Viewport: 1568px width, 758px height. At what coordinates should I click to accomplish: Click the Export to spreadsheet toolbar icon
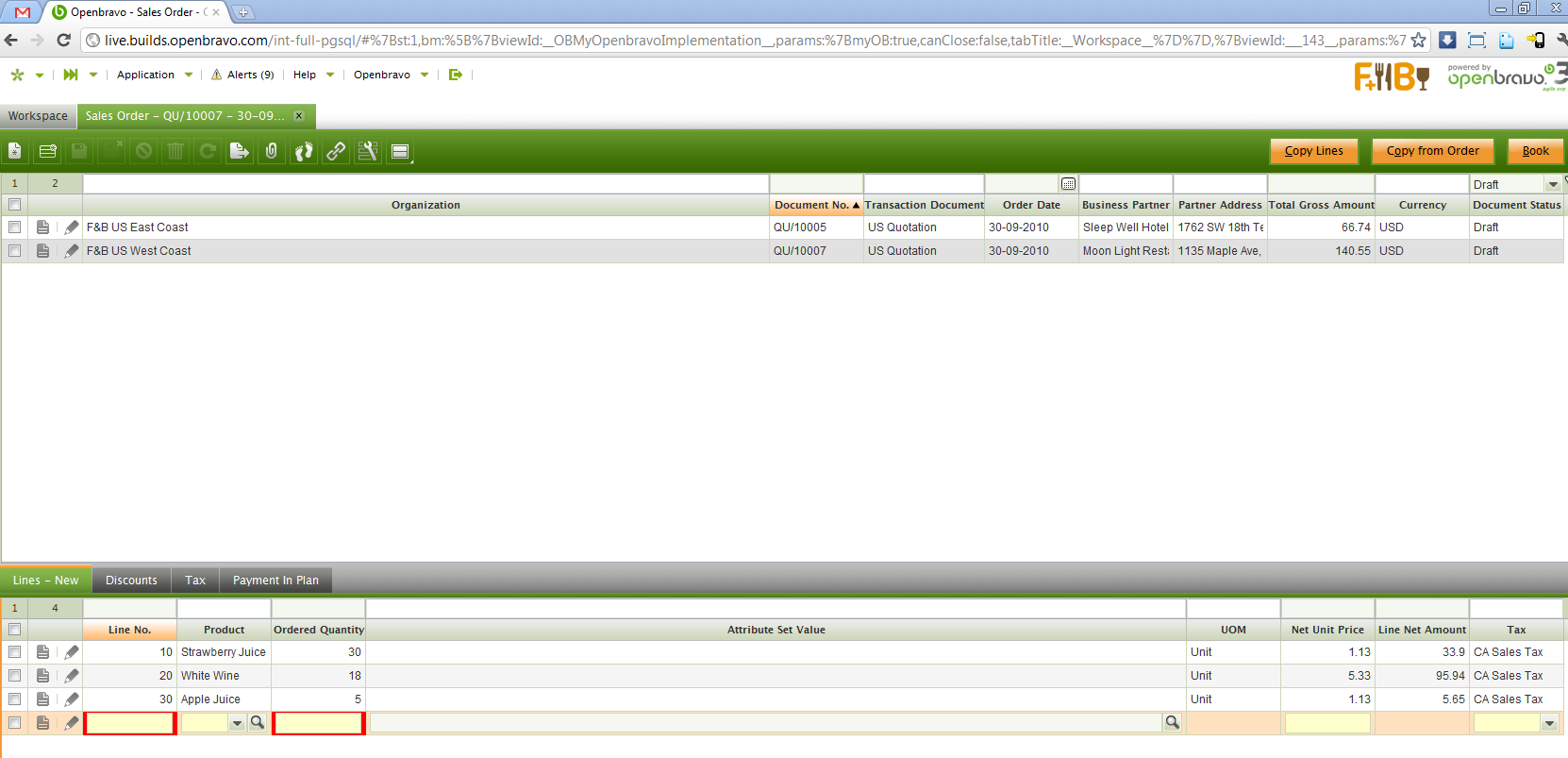[240, 151]
